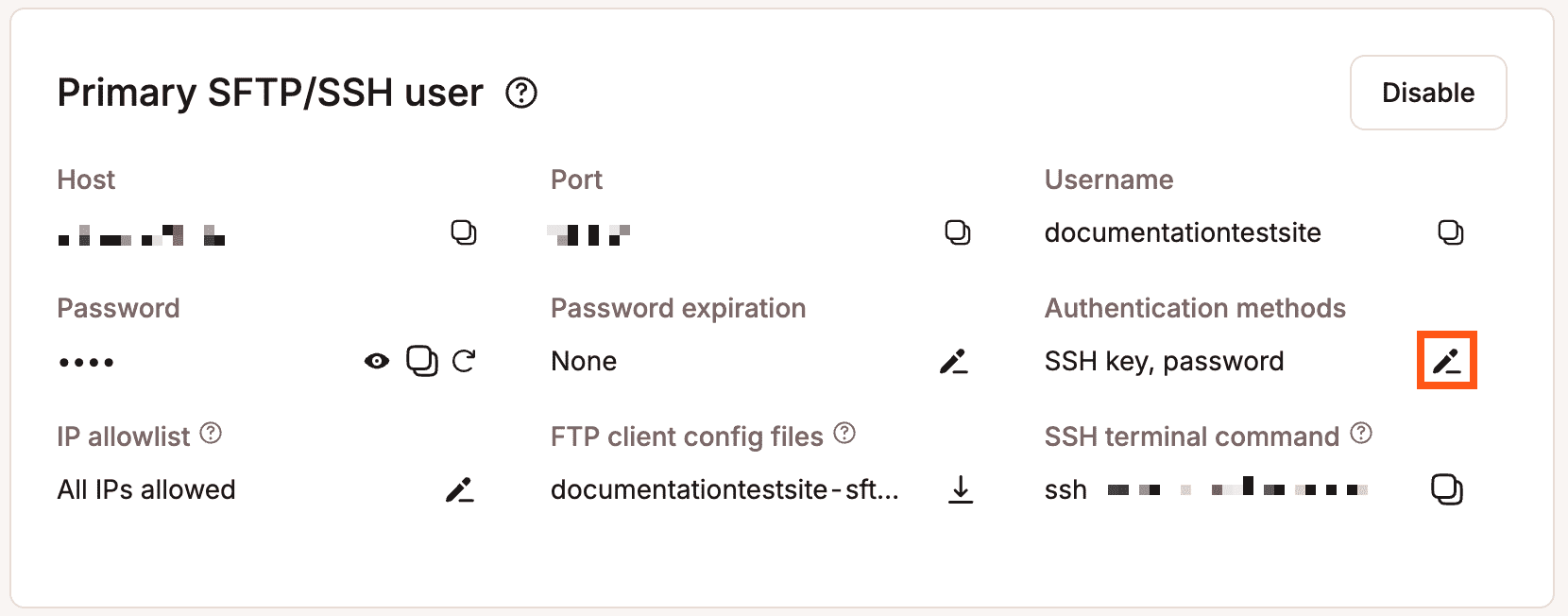Show help for FTP client config files

pyautogui.click(x=845, y=434)
